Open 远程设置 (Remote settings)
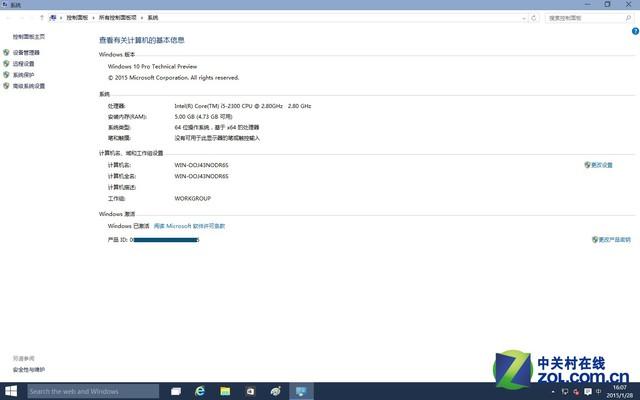Screen dimensions: 640x400 (23, 64)
